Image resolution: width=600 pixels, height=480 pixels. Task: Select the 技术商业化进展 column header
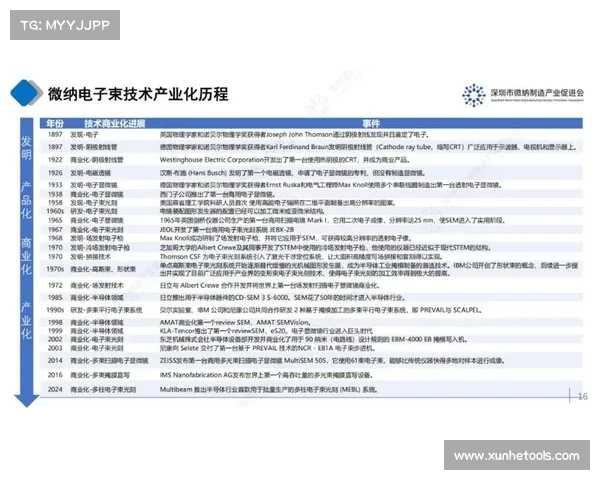tap(114, 123)
